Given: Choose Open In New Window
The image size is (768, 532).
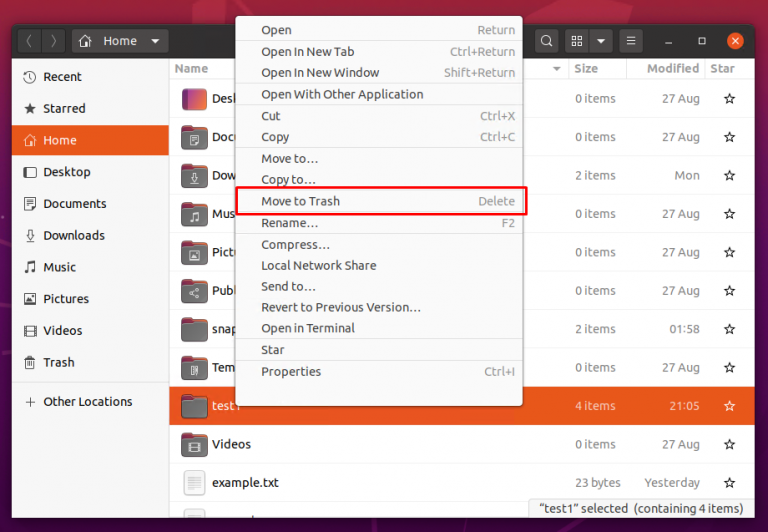Looking at the screenshot, I should [x=379, y=73].
